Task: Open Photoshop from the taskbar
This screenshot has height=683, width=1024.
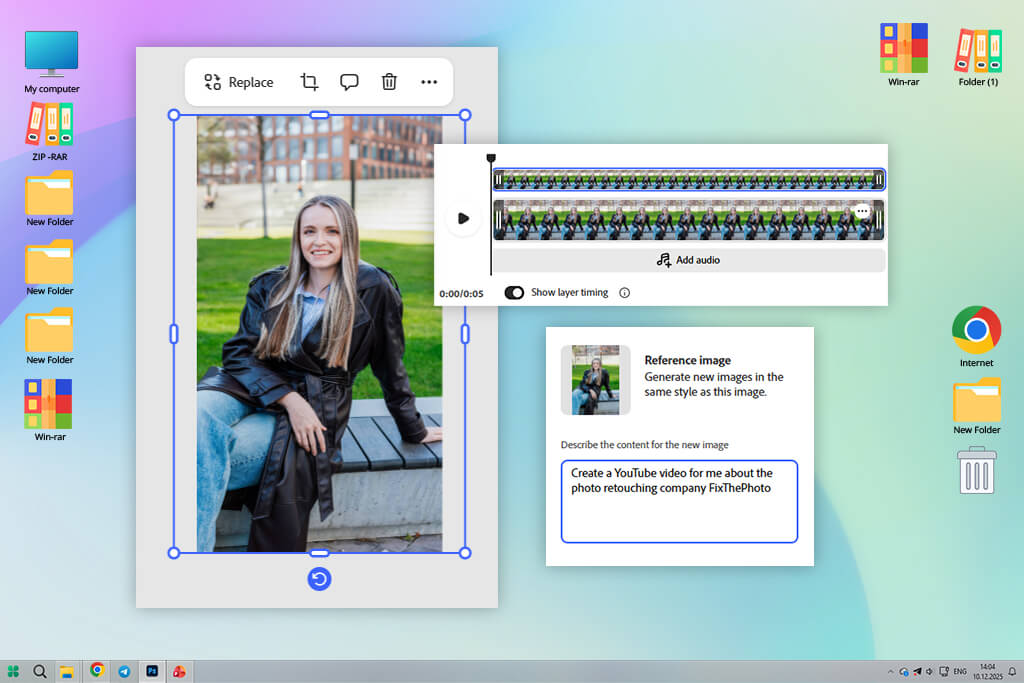Action: 152,671
